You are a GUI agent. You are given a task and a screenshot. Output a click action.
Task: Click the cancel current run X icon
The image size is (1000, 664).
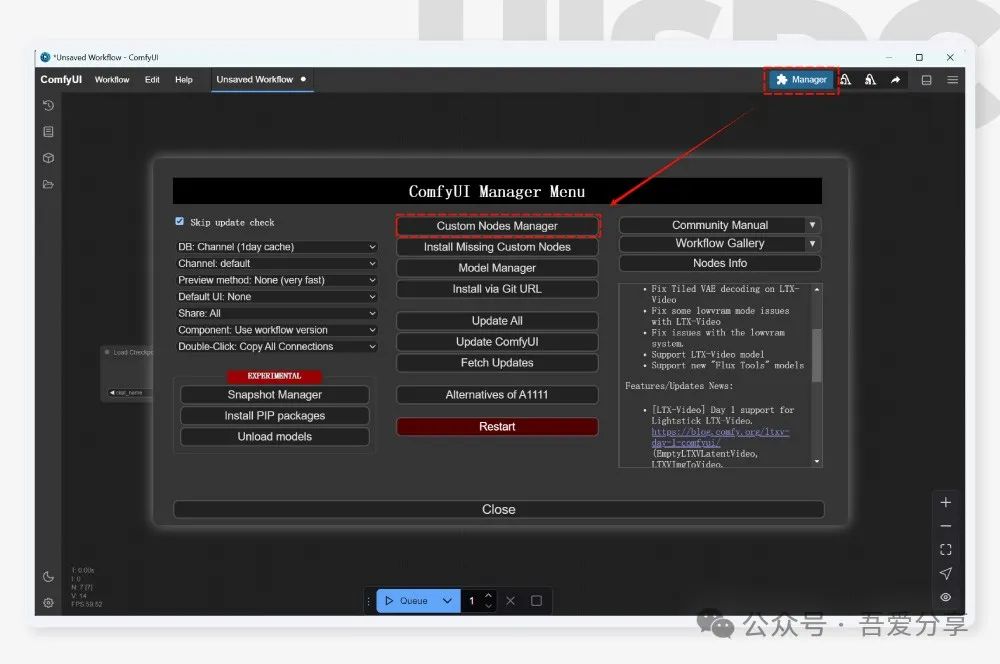point(510,601)
